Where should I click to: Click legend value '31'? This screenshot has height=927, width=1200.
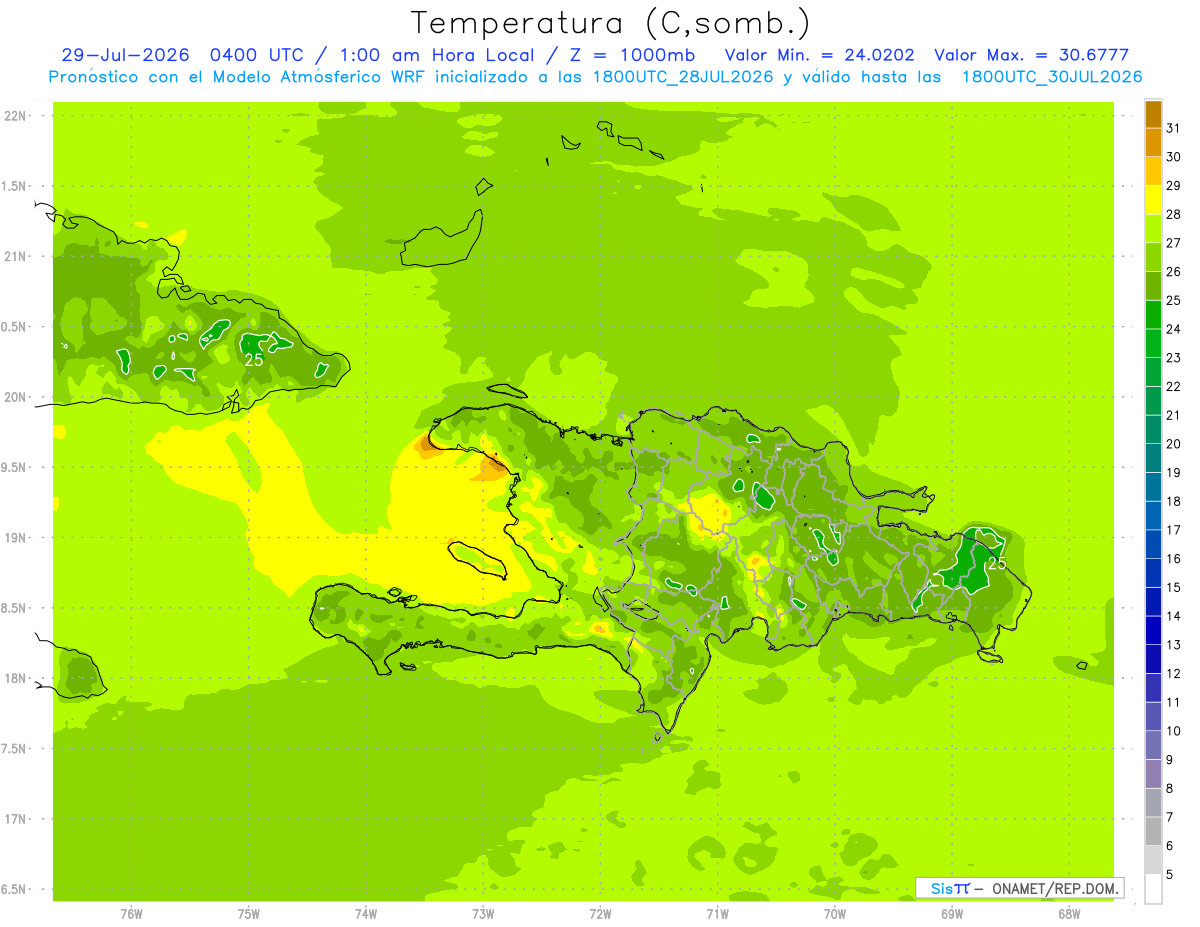tap(1174, 128)
